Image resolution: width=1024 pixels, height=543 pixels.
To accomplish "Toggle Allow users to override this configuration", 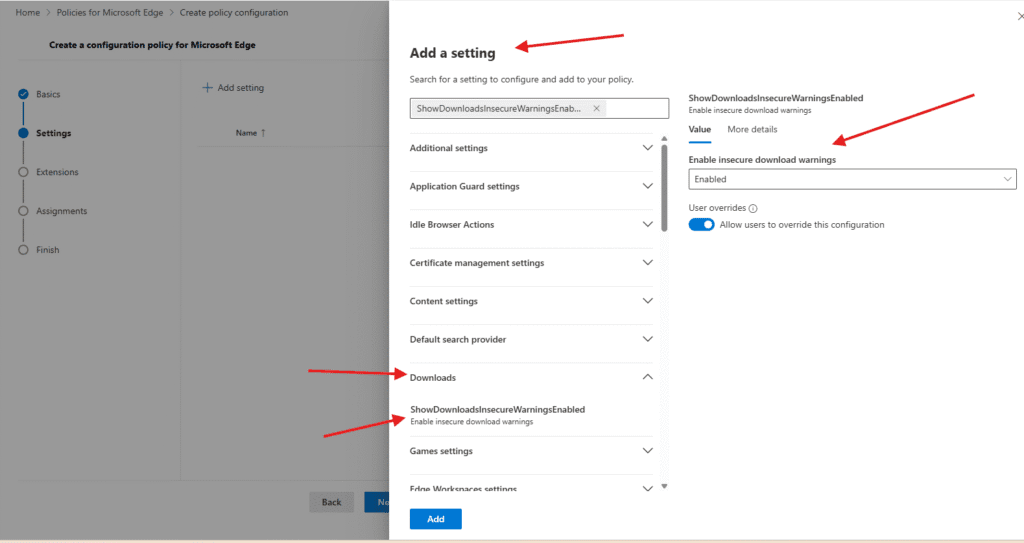I will [x=702, y=225].
